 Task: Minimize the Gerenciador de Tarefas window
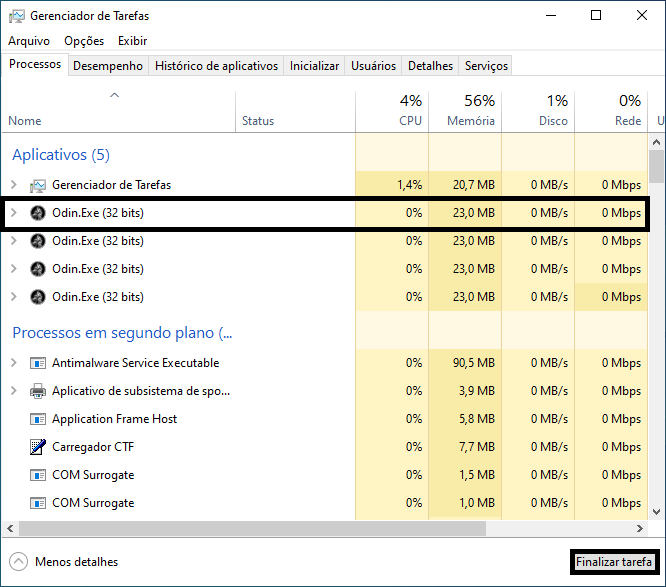point(551,15)
